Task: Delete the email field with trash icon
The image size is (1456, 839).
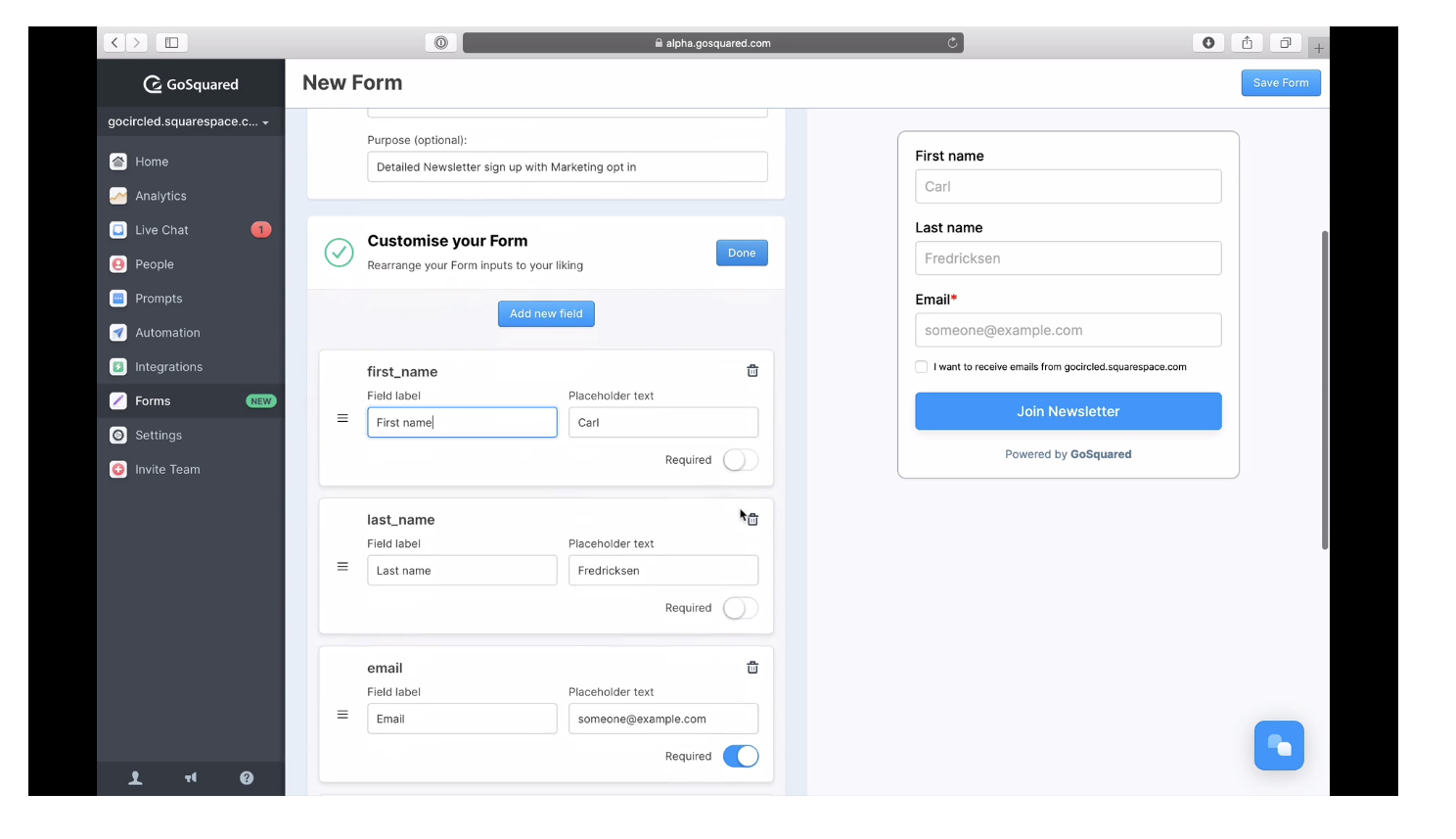Action: tap(752, 668)
